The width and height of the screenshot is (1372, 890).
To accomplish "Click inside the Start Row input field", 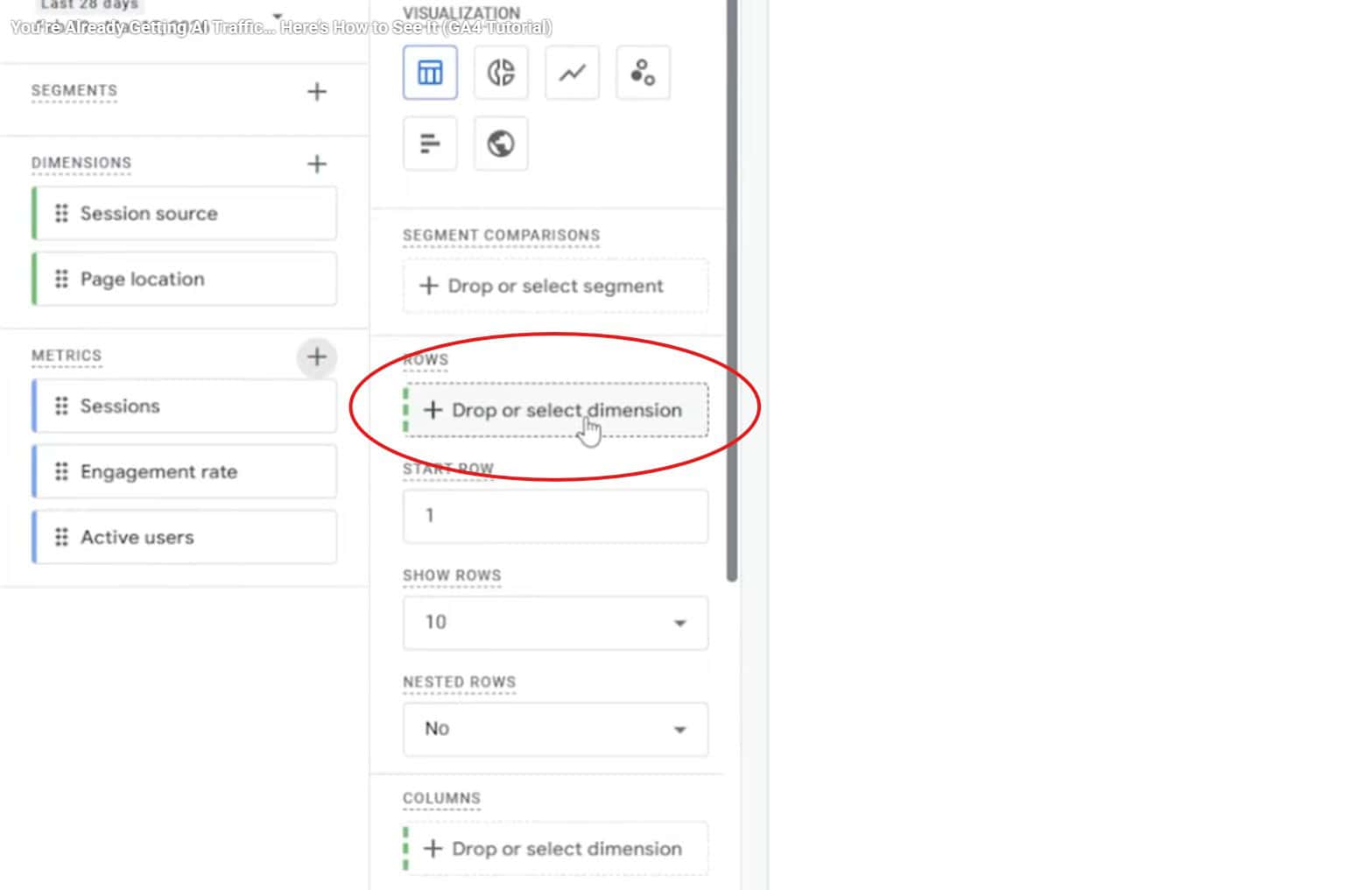I will pos(555,516).
